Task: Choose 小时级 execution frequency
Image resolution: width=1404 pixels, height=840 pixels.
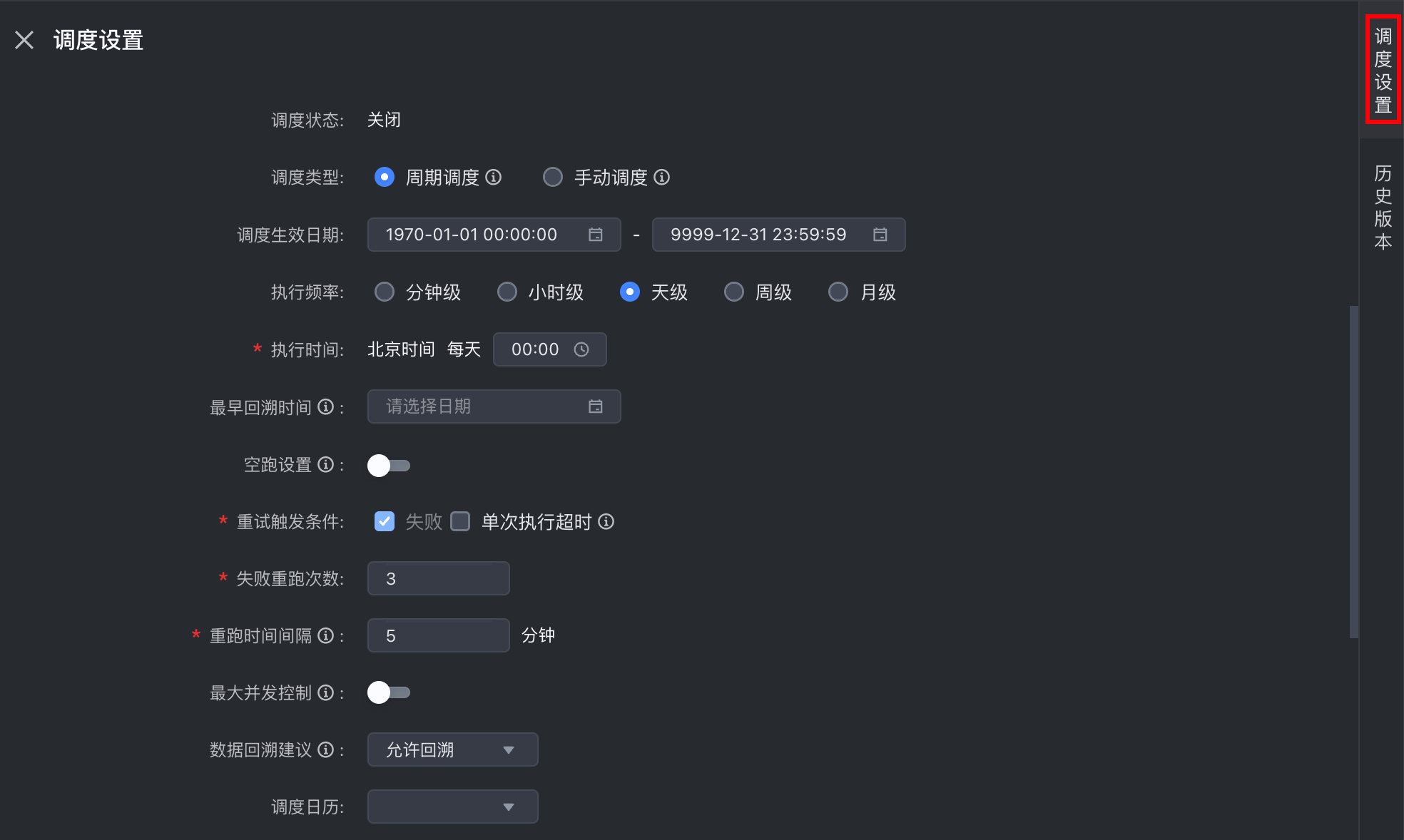Action: [x=507, y=292]
